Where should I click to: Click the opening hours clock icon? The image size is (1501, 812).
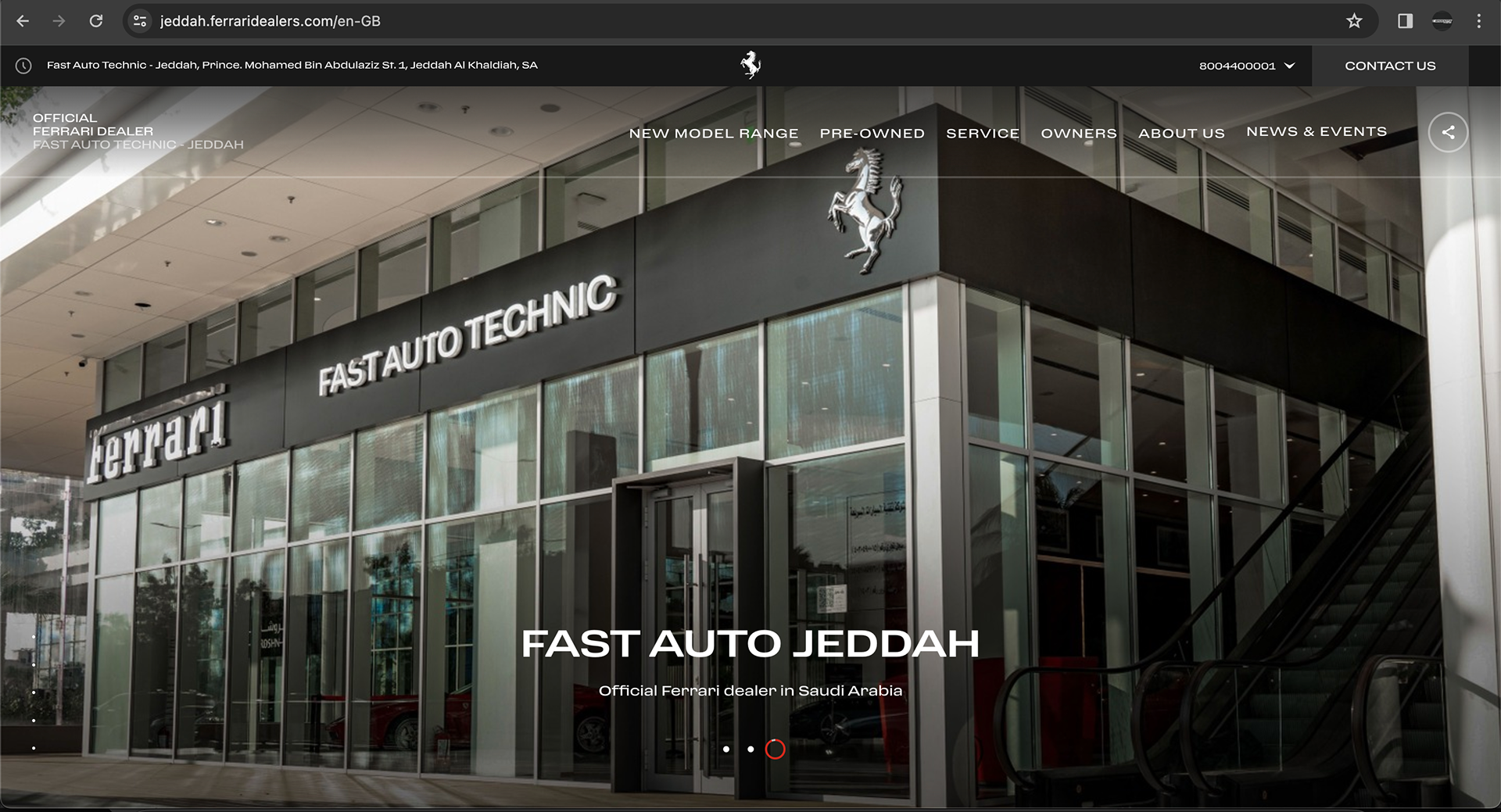click(23, 66)
